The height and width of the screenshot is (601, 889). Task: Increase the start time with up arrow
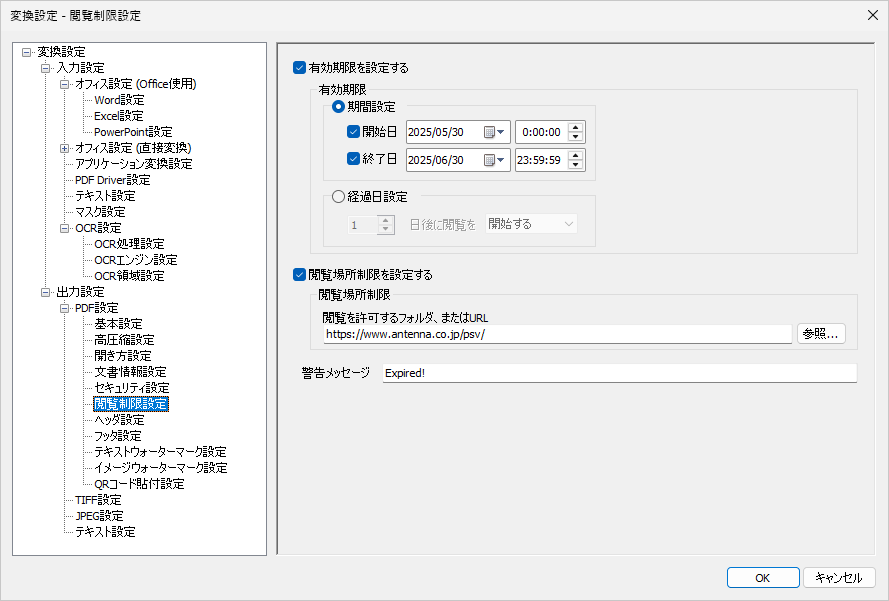tap(575, 127)
